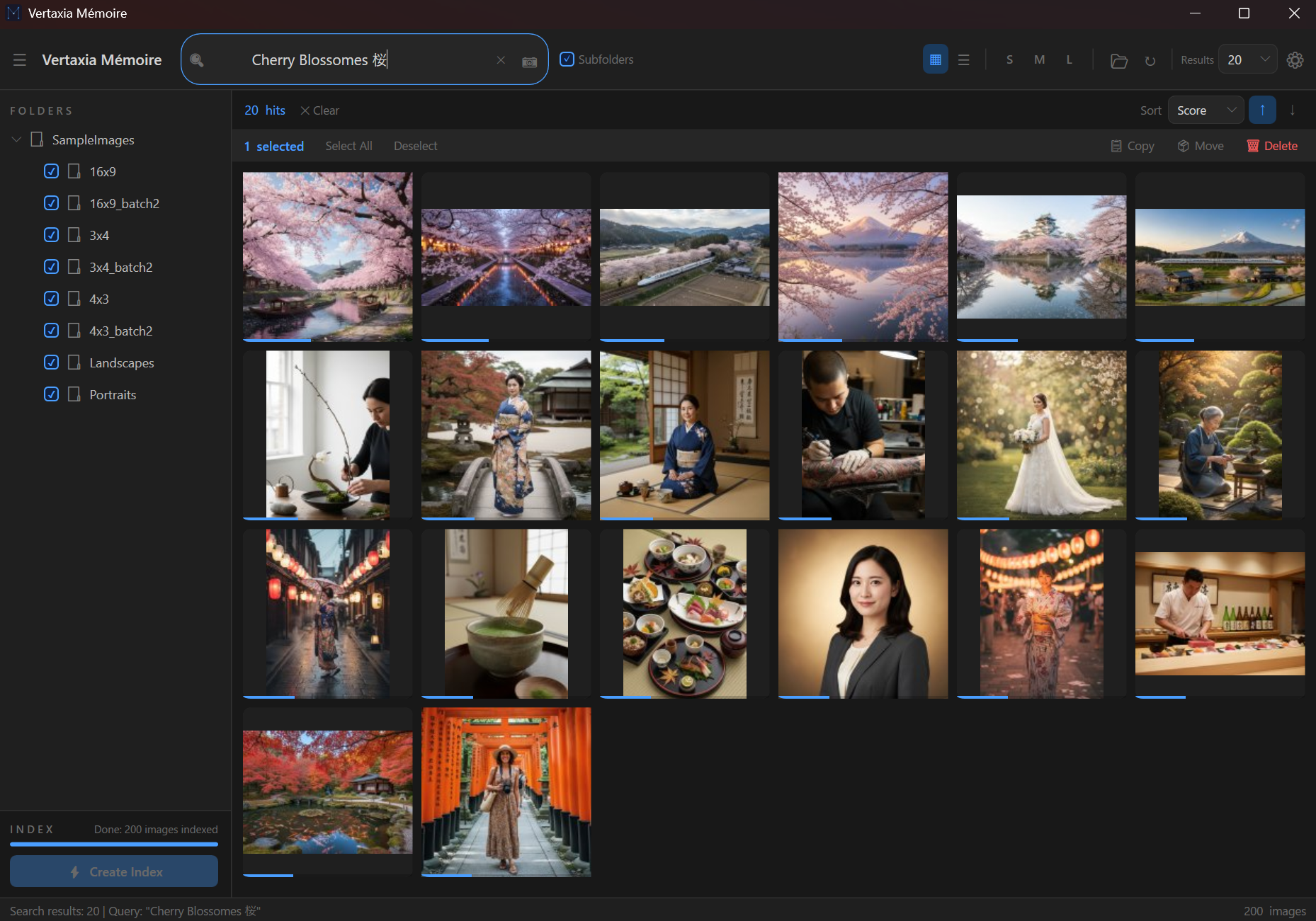Image resolution: width=1316 pixels, height=921 pixels.
Task: Open the hamburger menu
Action: [19, 60]
